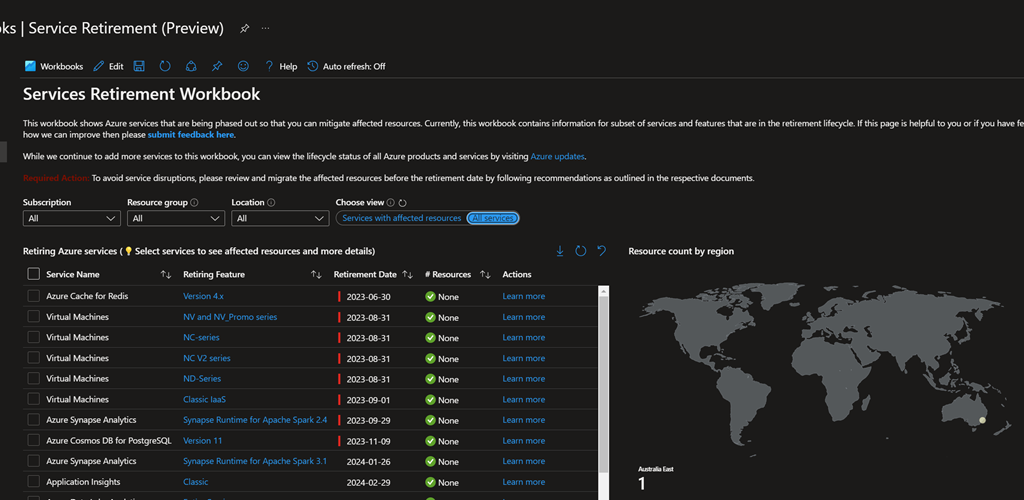Viewport: 1024px width, 500px height.
Task: Click the Edit pencil in the toolbar
Action: tap(108, 66)
